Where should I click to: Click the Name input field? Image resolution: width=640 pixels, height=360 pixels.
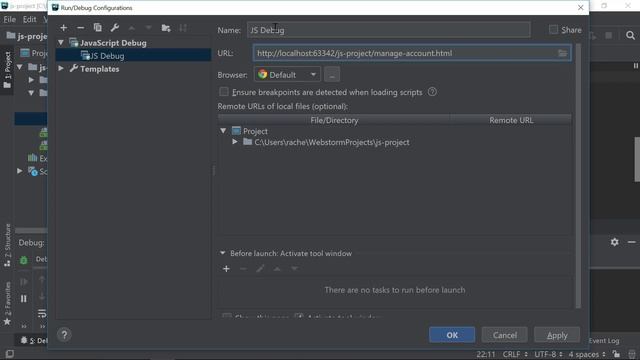pos(389,30)
